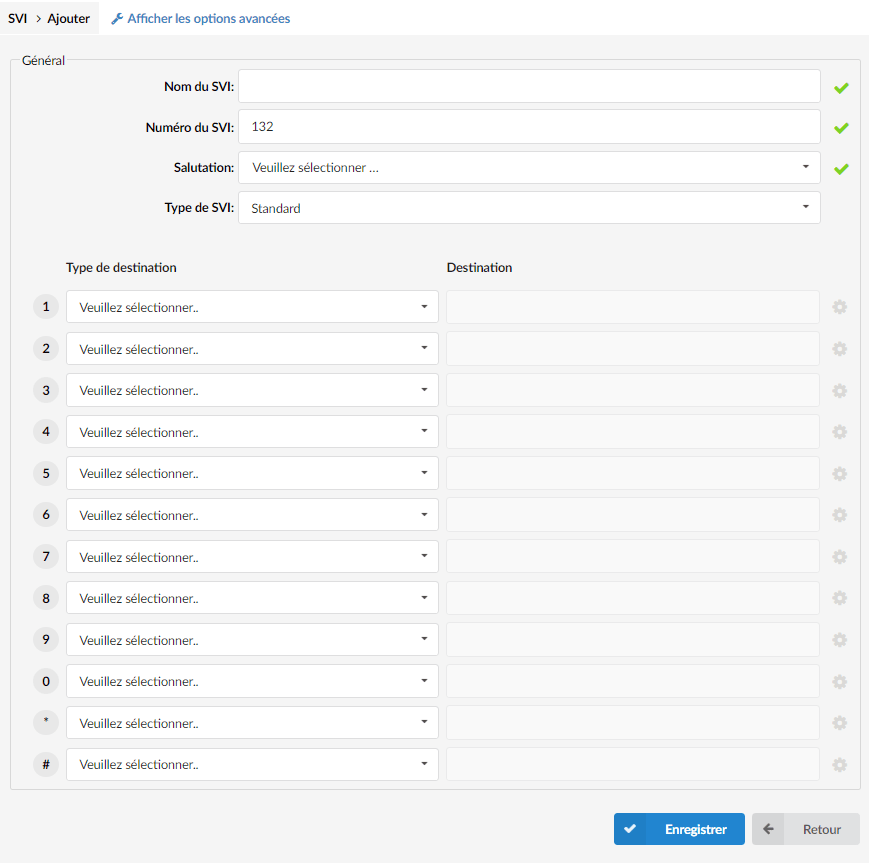Viewport: 869px width, 865px height.
Task: Click the key 5 number badge
Action: coord(46,474)
